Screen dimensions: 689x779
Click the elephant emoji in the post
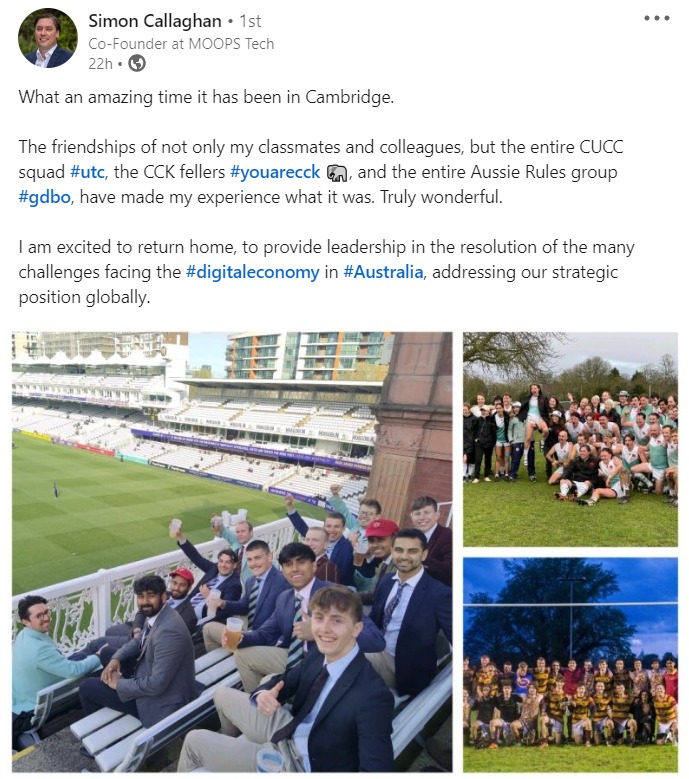point(336,172)
